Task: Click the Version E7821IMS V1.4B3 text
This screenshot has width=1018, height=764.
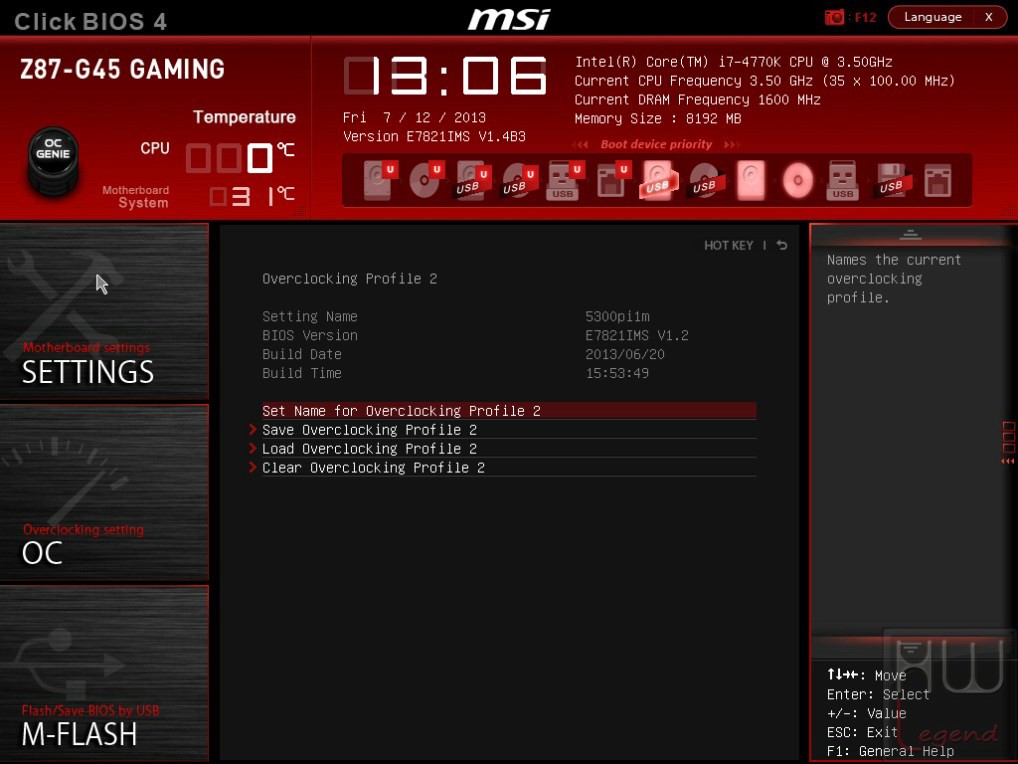Action: click(x=434, y=136)
